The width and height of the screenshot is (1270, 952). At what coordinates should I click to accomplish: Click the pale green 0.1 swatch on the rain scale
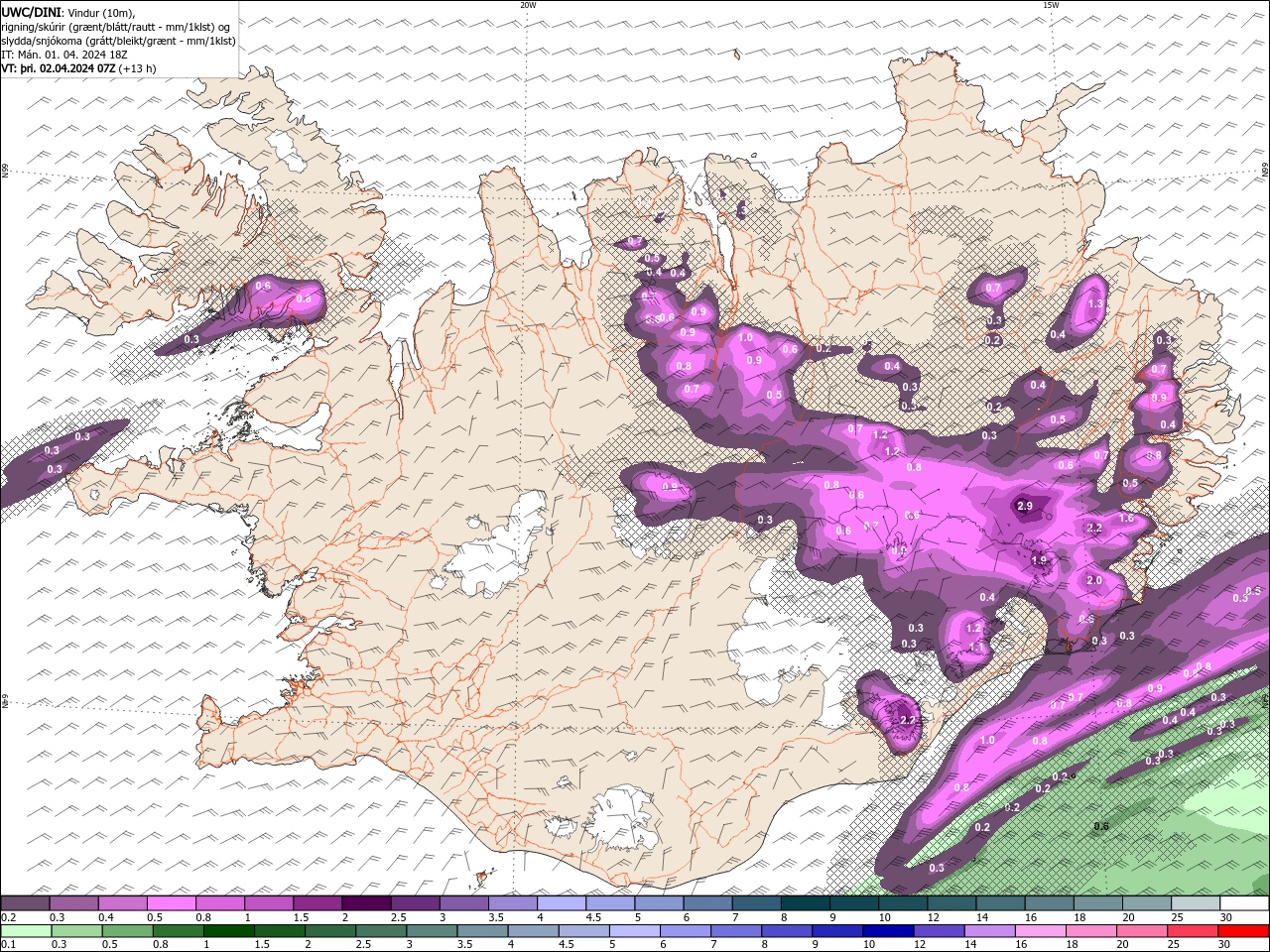[27, 930]
